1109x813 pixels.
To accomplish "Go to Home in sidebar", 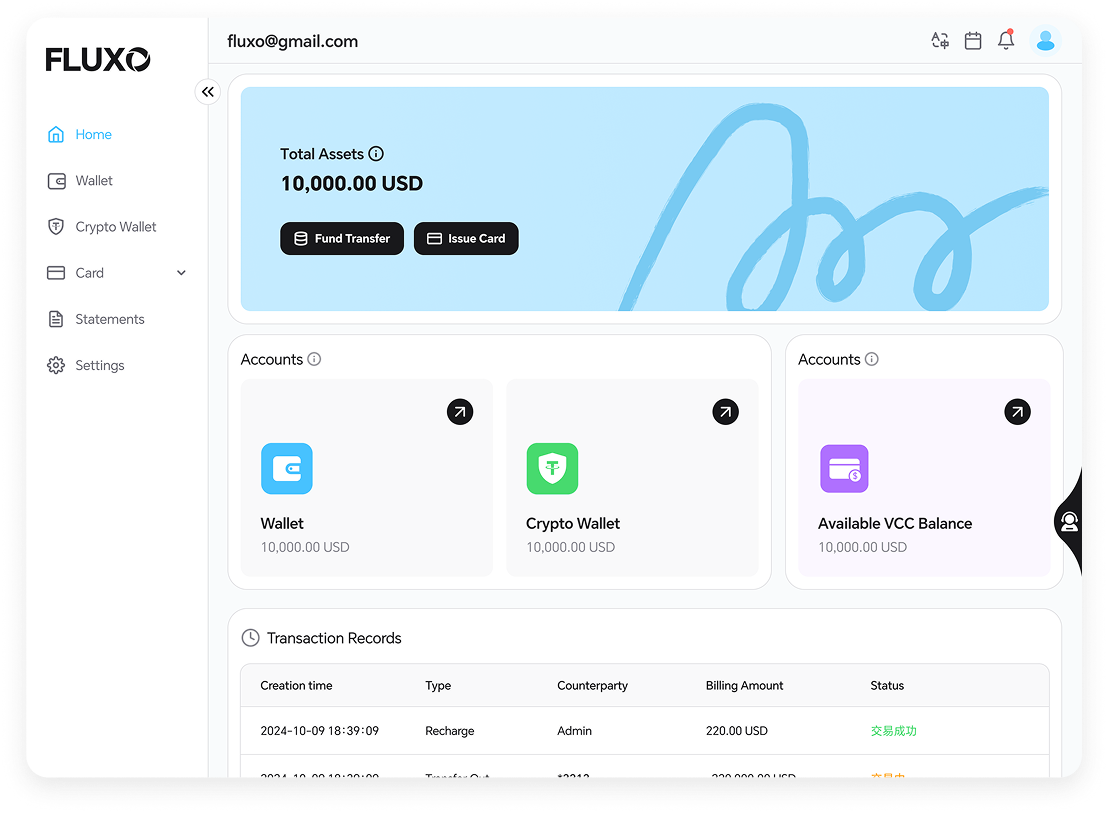I will coord(93,135).
